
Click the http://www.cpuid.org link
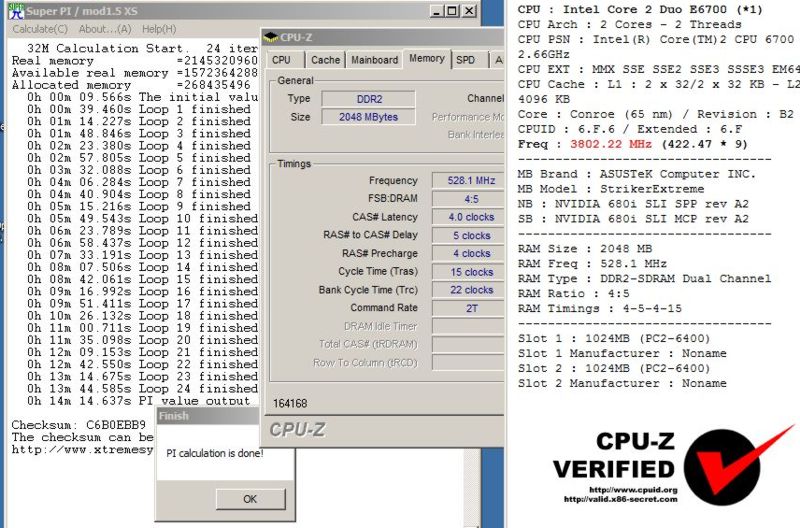coord(633,490)
